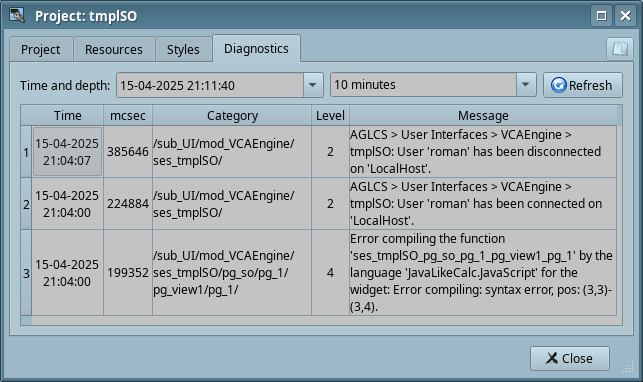Select the syntax error message cell
Viewport: 643px width, 382px height.
[483, 273]
